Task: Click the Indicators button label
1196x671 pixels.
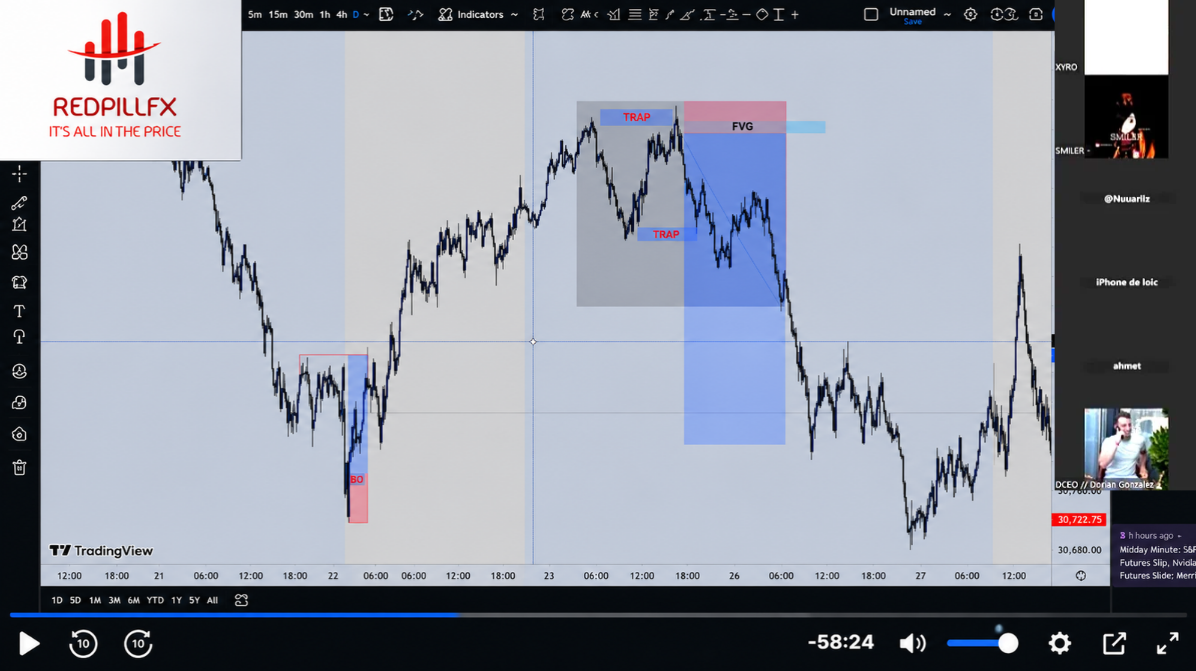Action: tap(481, 14)
